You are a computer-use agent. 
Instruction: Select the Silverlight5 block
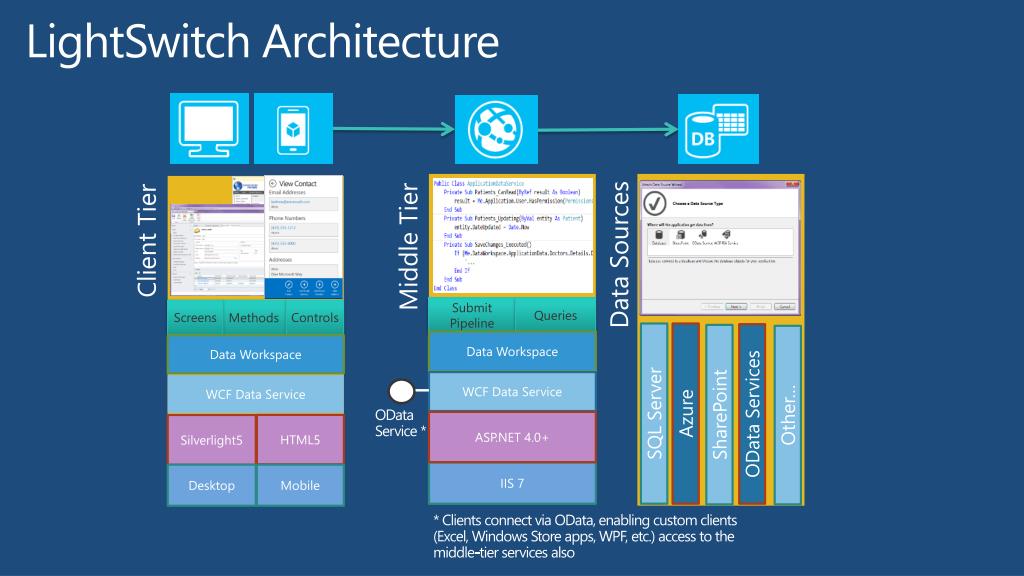pyautogui.click(x=211, y=440)
